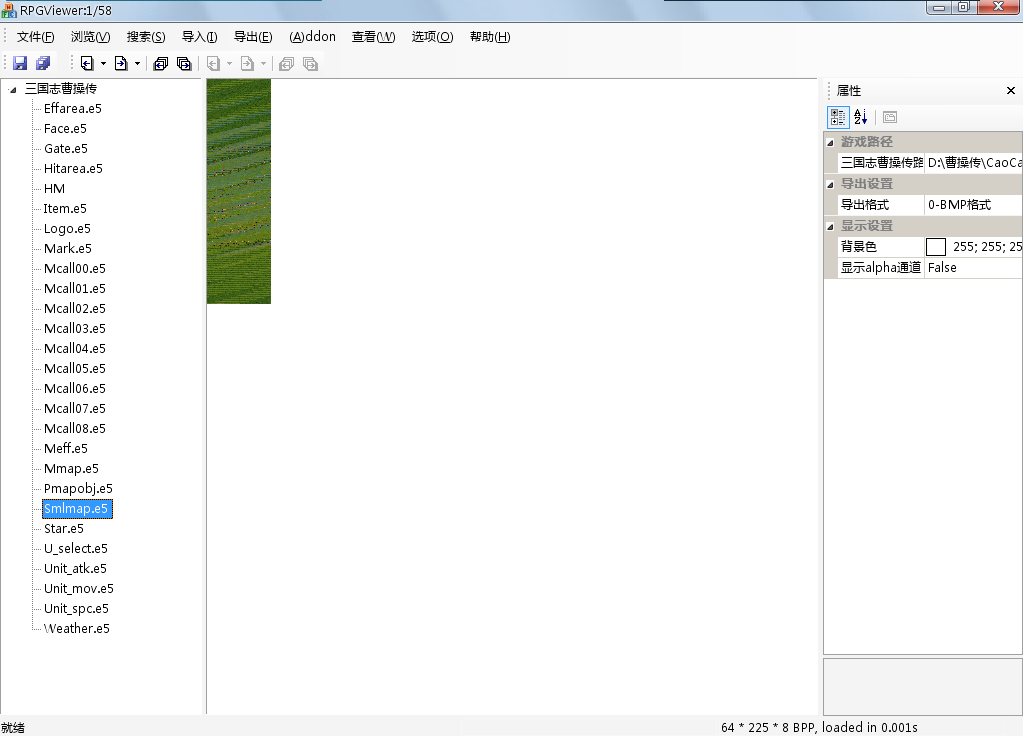Open the 文件(F) menu
The height and width of the screenshot is (736, 1023).
(x=36, y=37)
